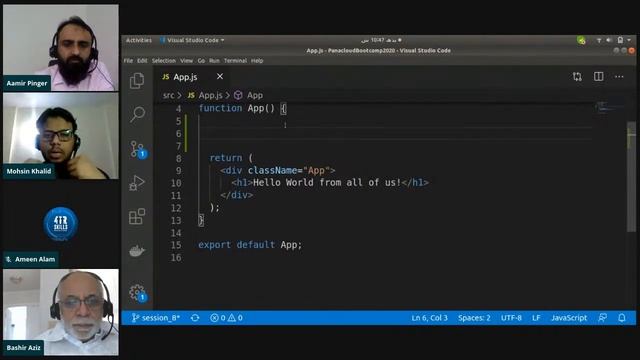Open Source Control view with badge
The image size is (640, 360).
138,149
